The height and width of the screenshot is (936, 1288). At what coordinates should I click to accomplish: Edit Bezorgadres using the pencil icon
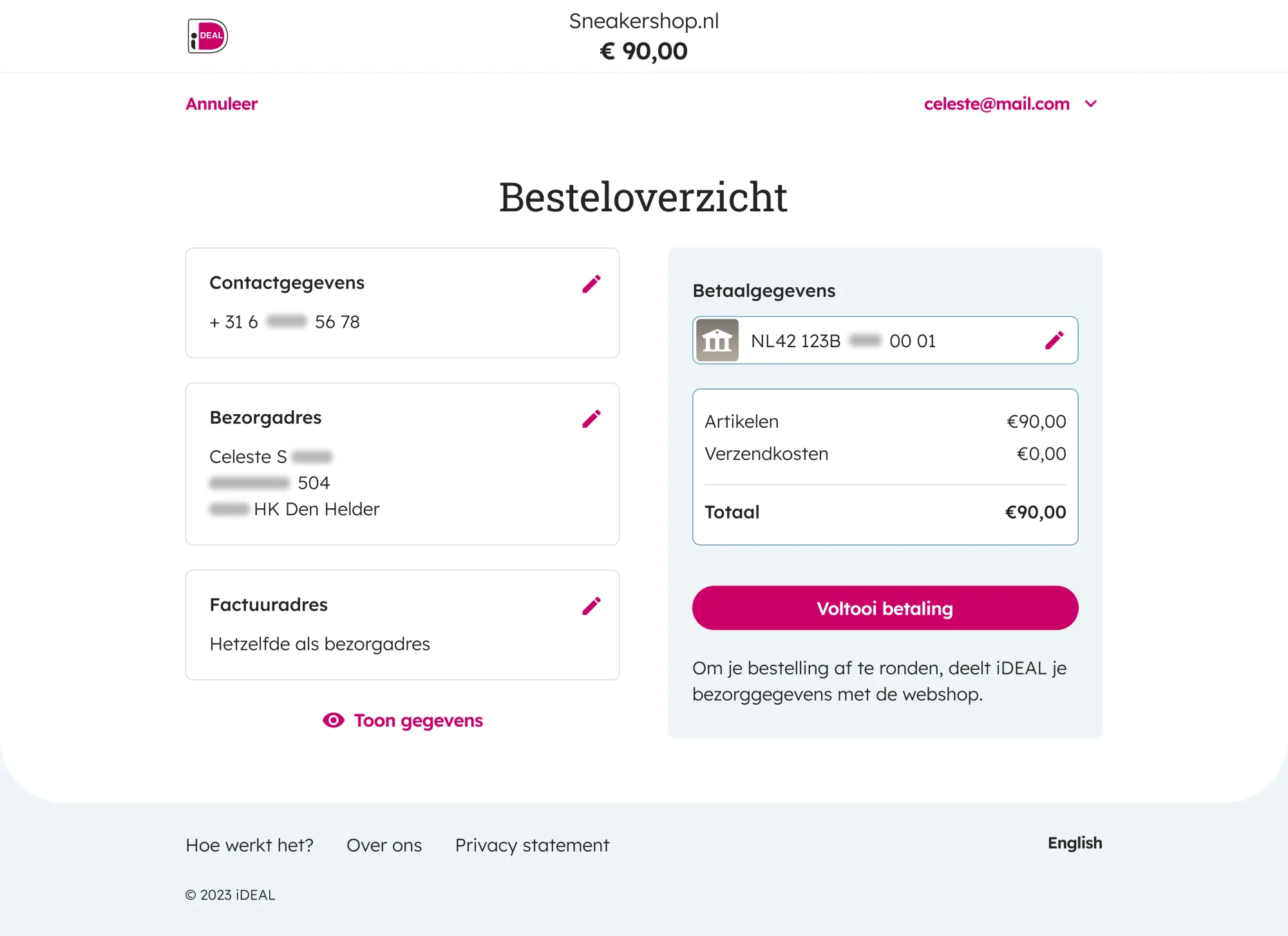coord(591,419)
